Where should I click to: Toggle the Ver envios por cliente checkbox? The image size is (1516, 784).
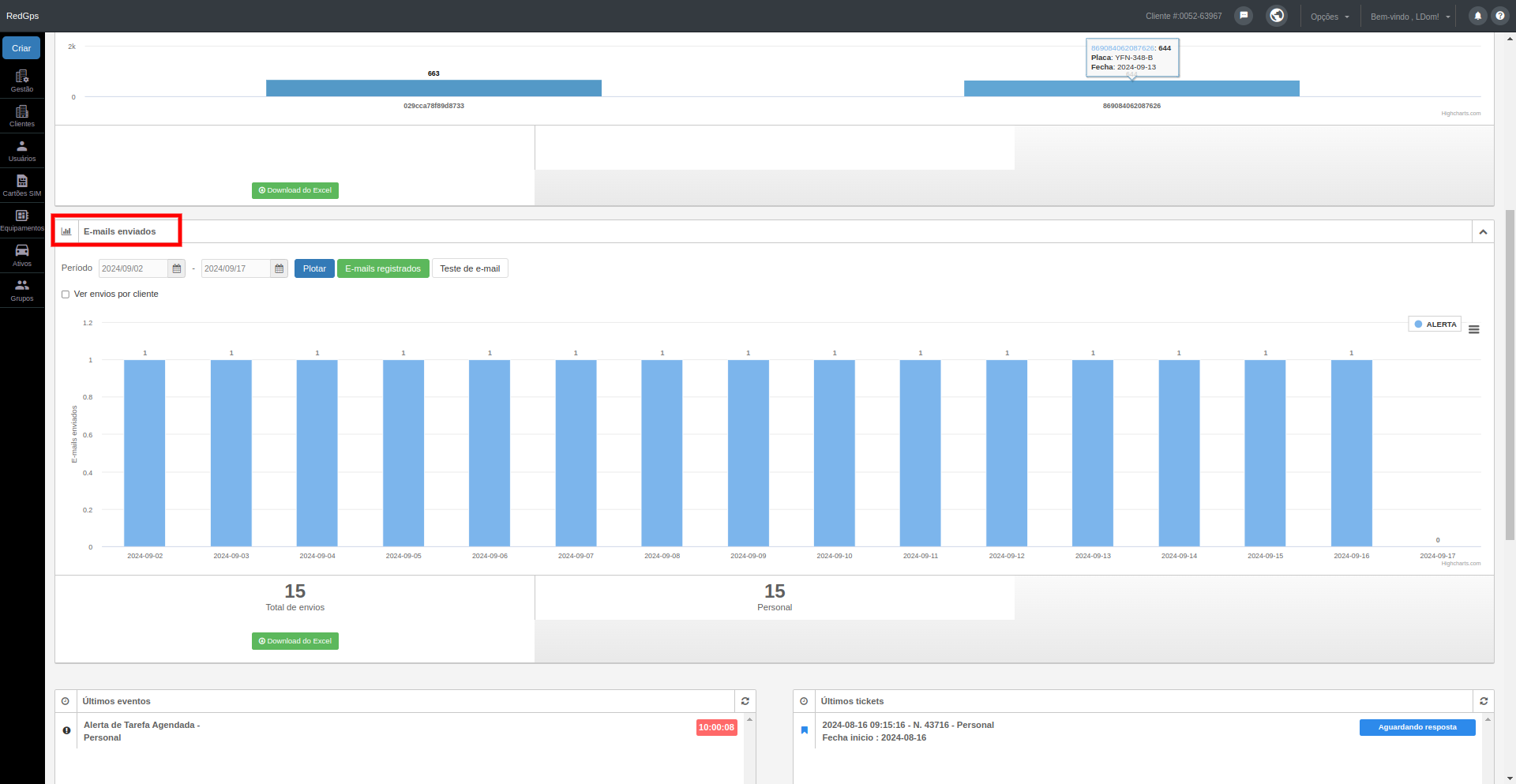[x=66, y=294]
